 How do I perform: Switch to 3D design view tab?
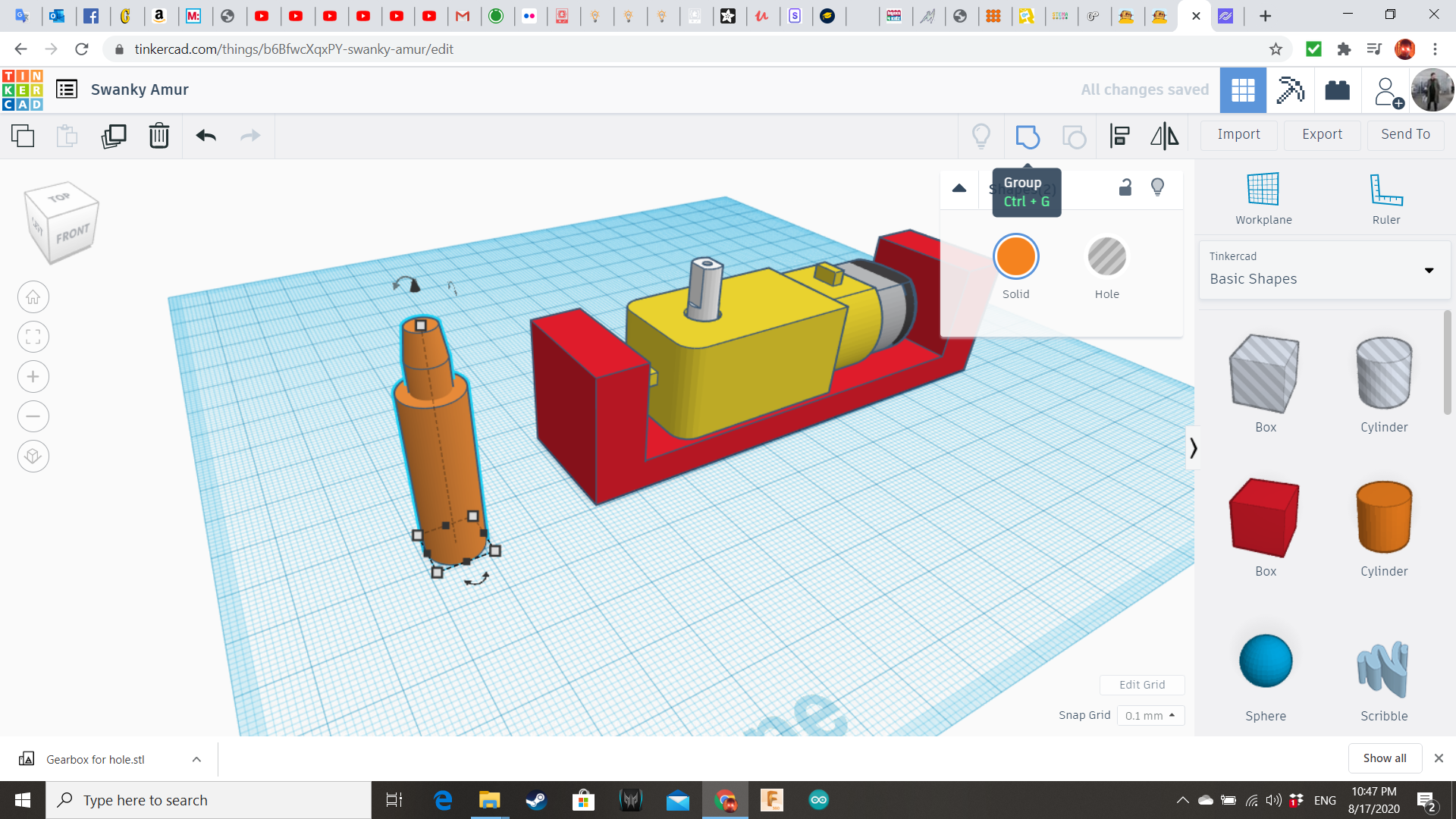coord(1243,90)
